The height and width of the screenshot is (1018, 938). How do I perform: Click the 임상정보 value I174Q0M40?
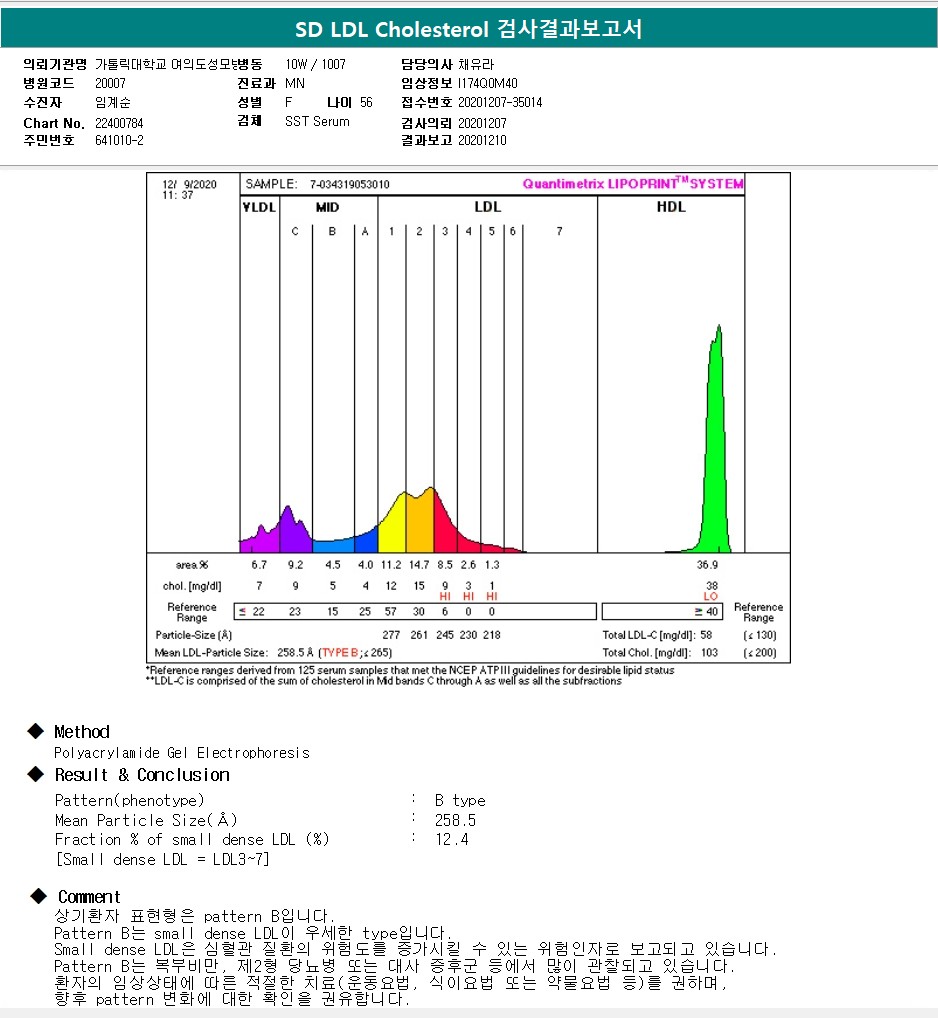(x=488, y=83)
